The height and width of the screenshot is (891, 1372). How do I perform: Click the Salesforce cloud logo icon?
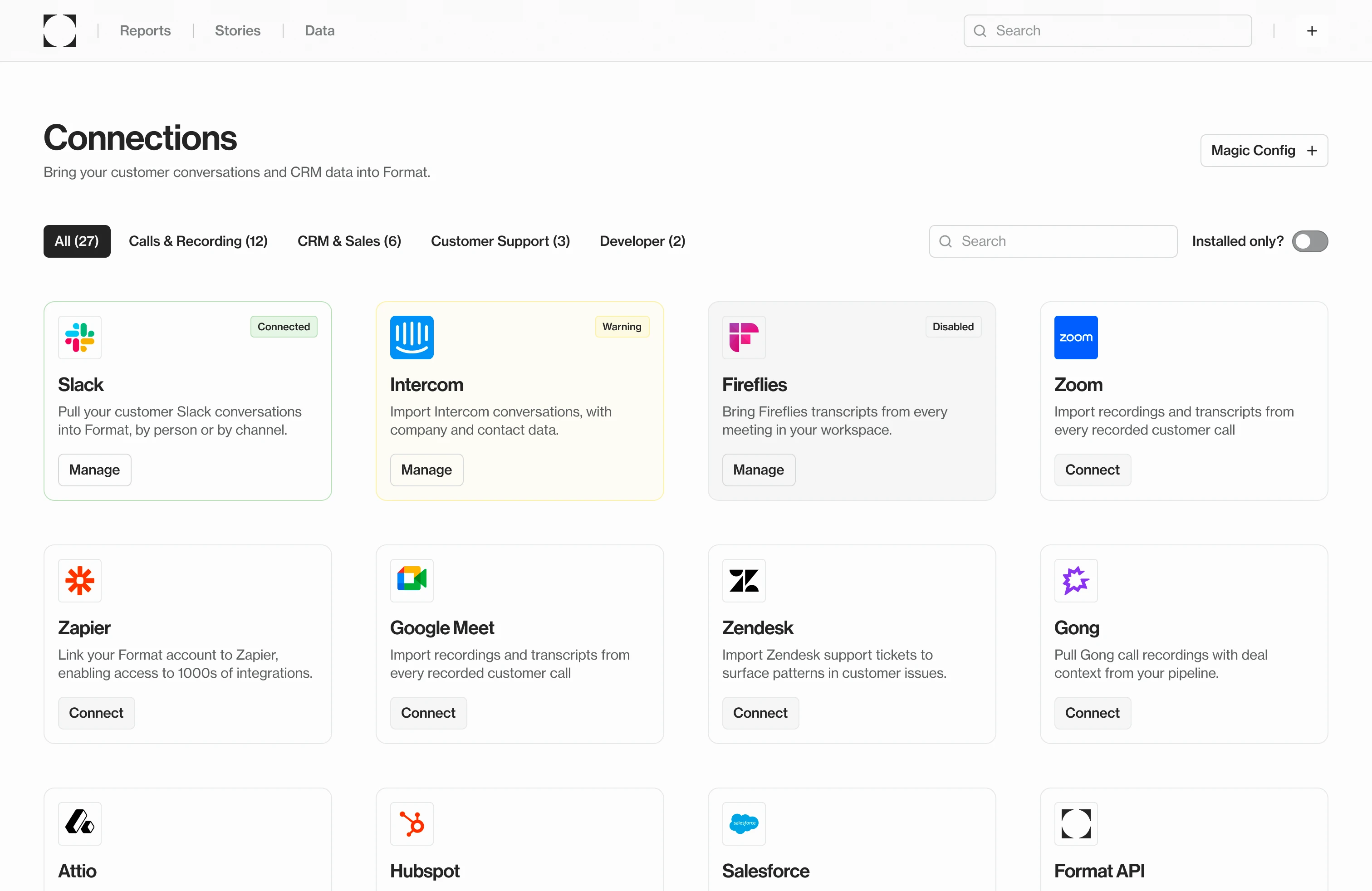pyautogui.click(x=744, y=823)
